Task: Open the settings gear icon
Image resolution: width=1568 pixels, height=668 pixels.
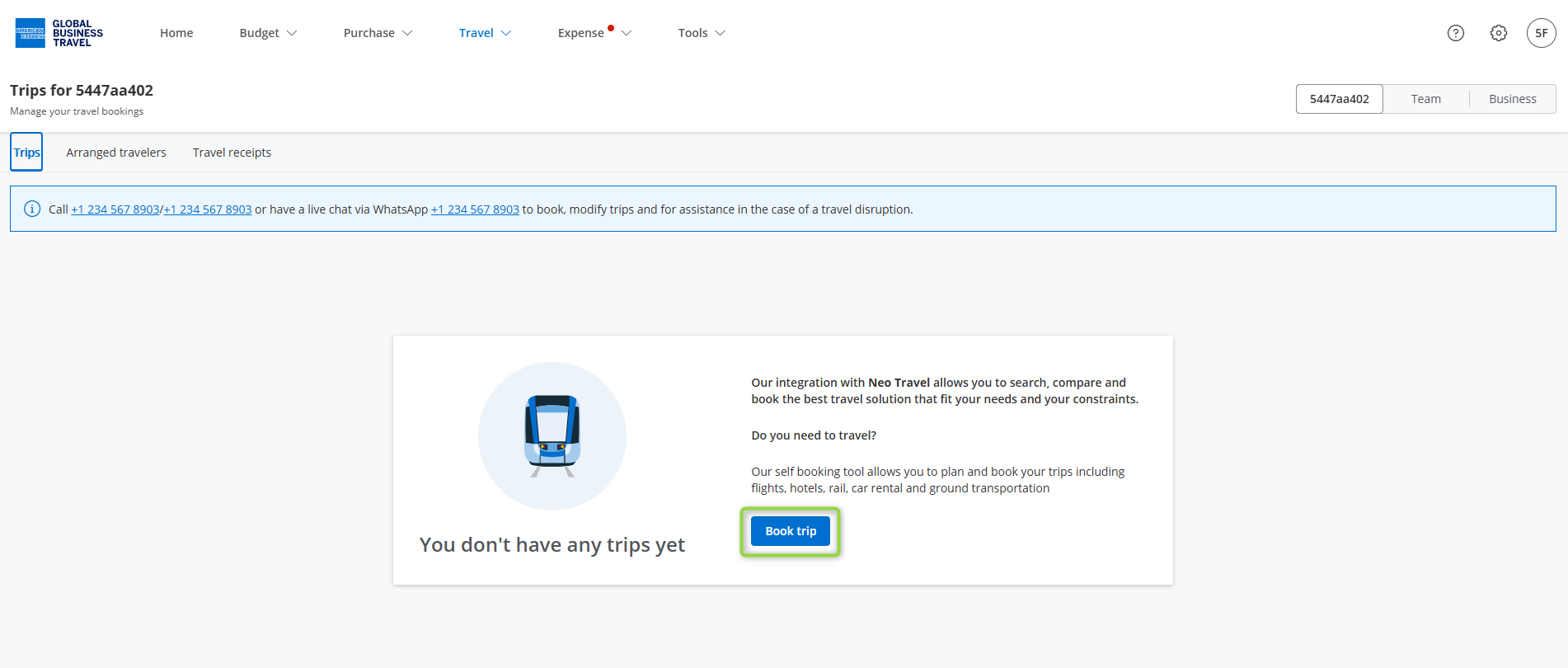Action: [x=1499, y=33]
